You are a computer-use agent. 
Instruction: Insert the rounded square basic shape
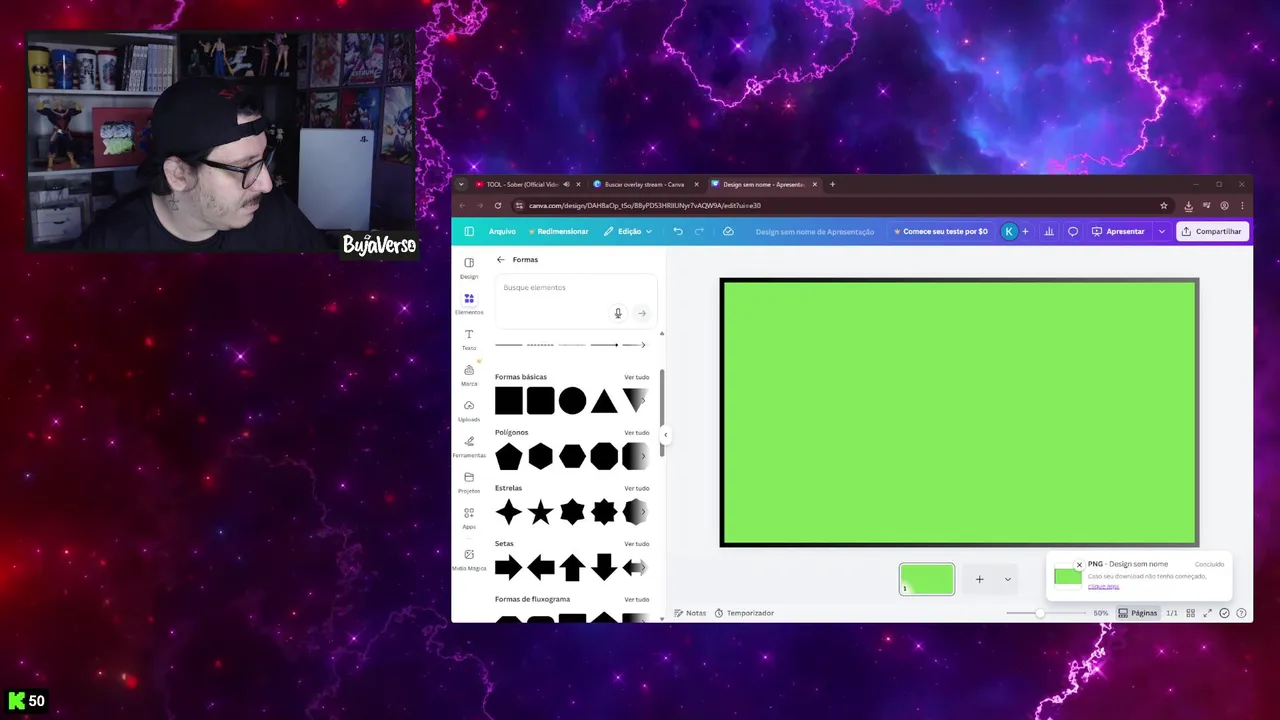click(540, 401)
